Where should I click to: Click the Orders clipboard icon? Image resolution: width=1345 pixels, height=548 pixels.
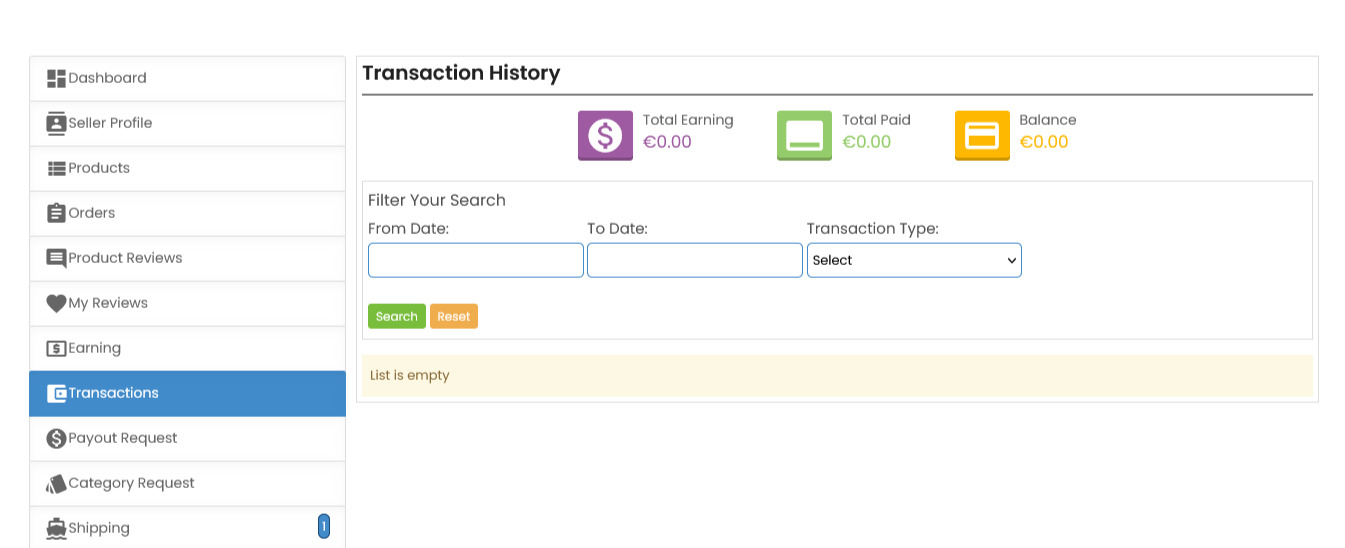point(56,214)
